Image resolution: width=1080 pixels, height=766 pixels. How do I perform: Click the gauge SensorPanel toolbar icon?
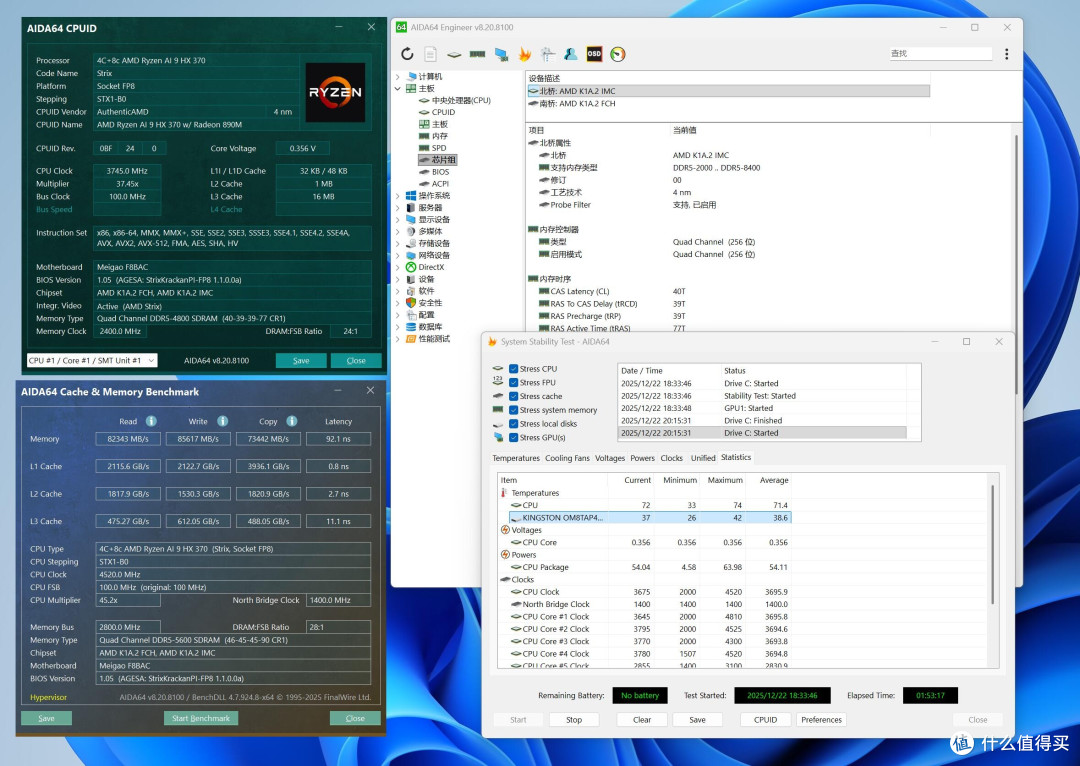coord(618,54)
